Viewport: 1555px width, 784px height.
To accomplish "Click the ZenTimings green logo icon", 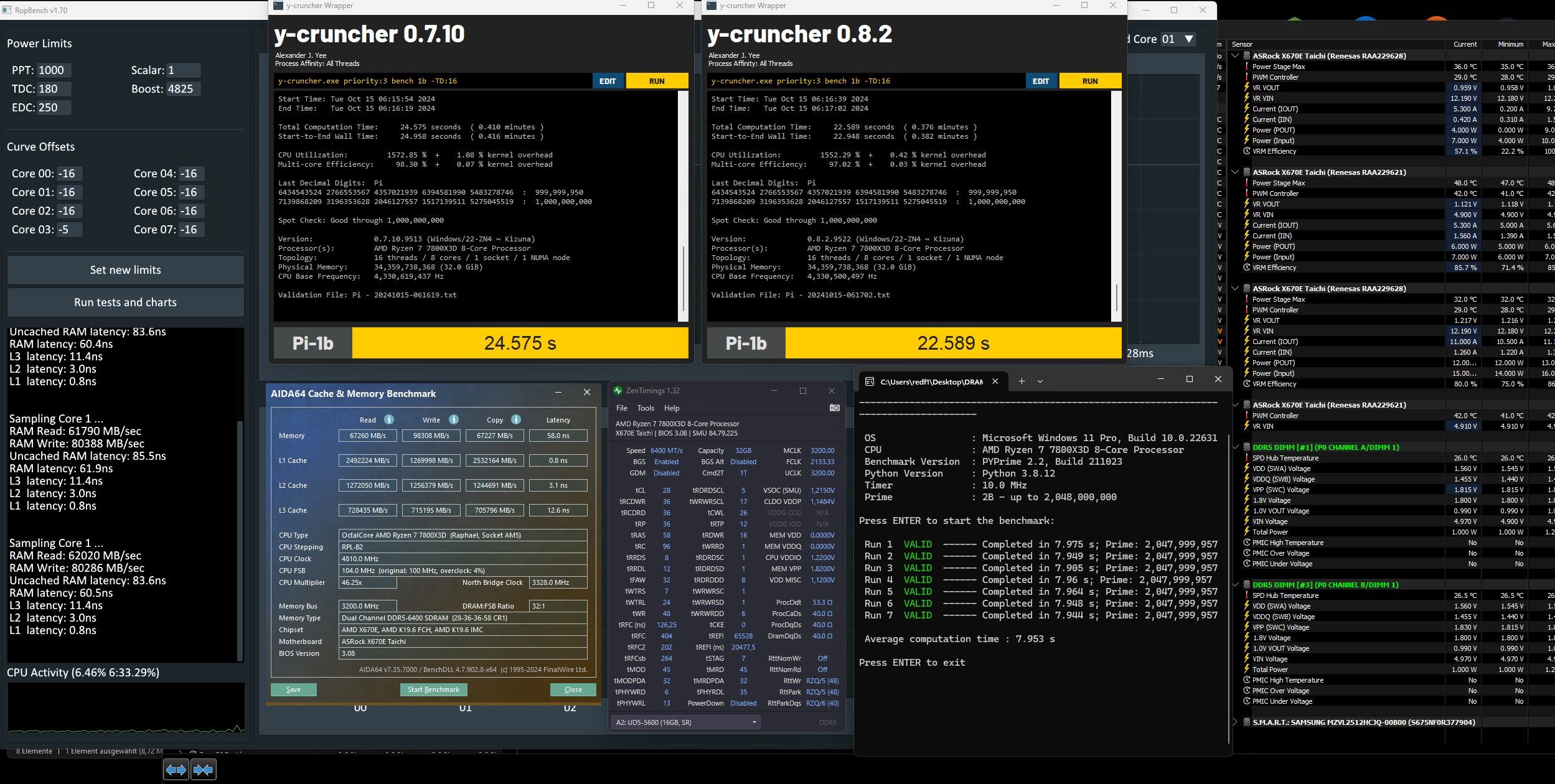I will pos(618,391).
